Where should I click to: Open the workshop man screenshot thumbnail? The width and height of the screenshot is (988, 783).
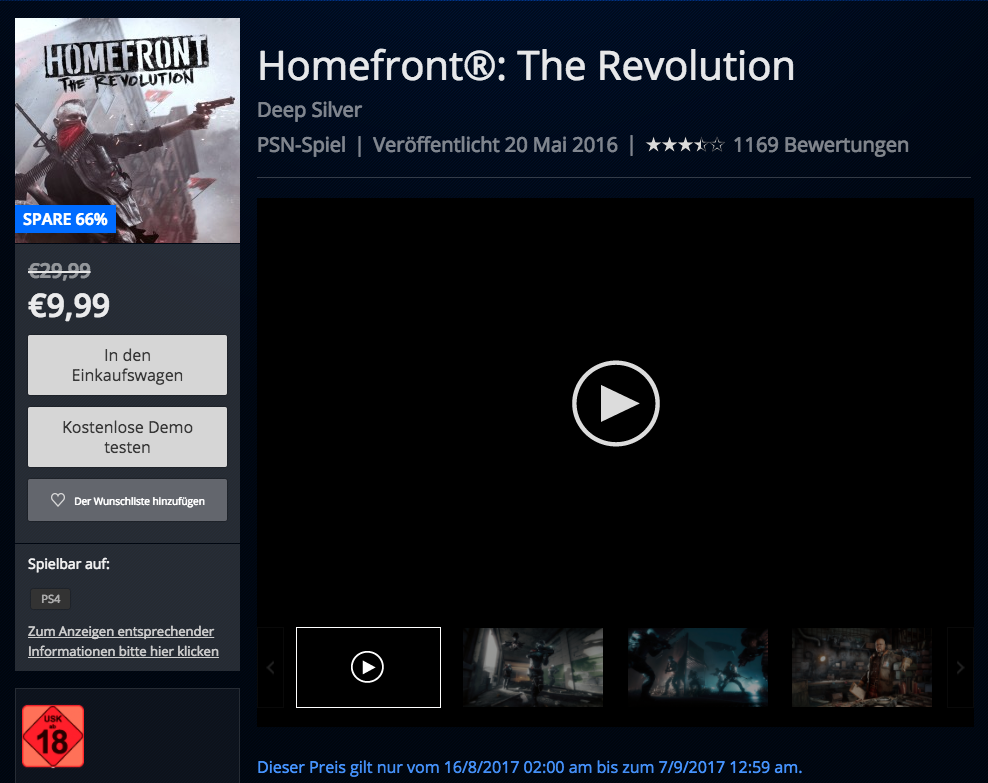[x=862, y=667]
